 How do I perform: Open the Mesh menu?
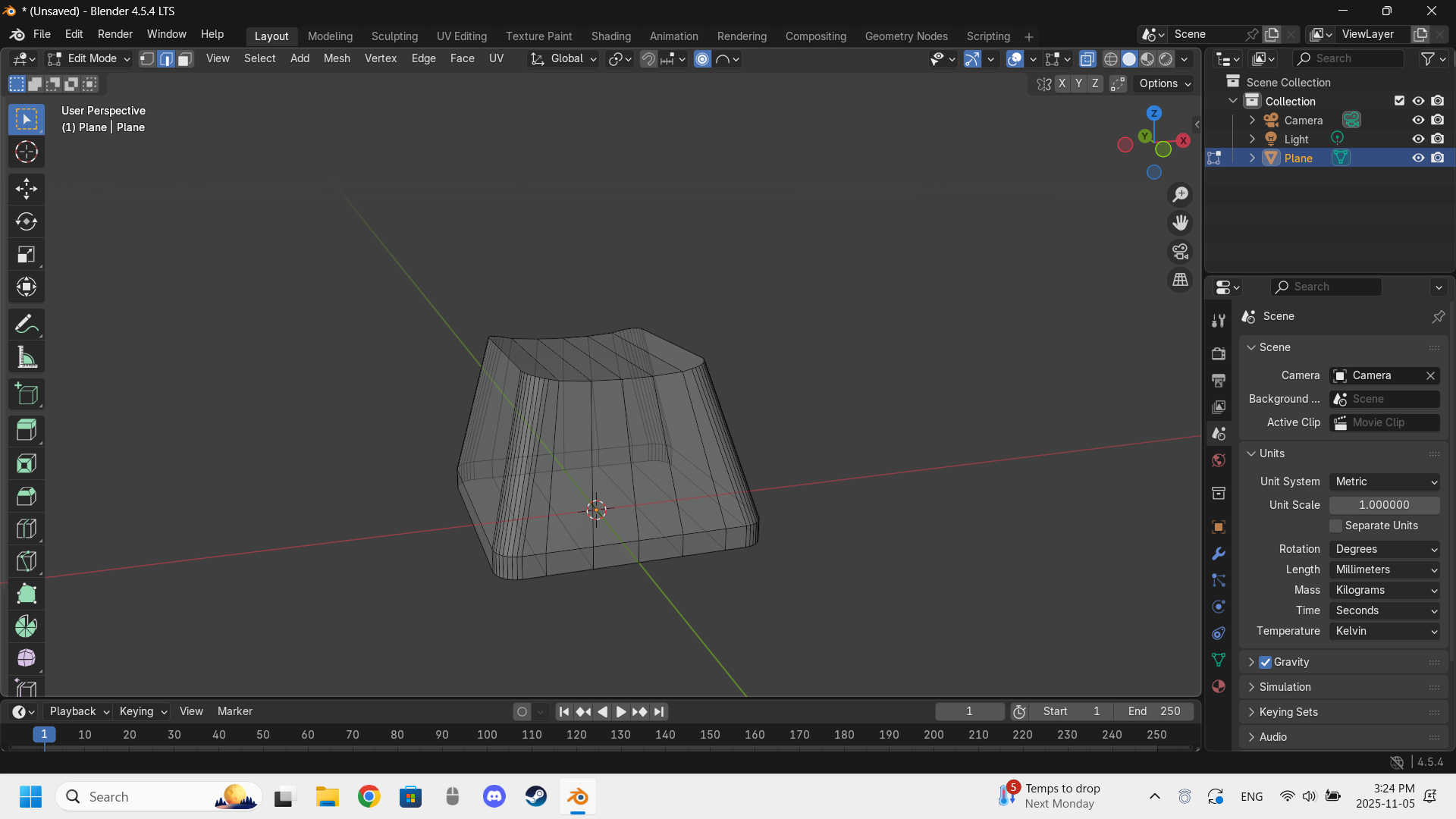click(336, 58)
